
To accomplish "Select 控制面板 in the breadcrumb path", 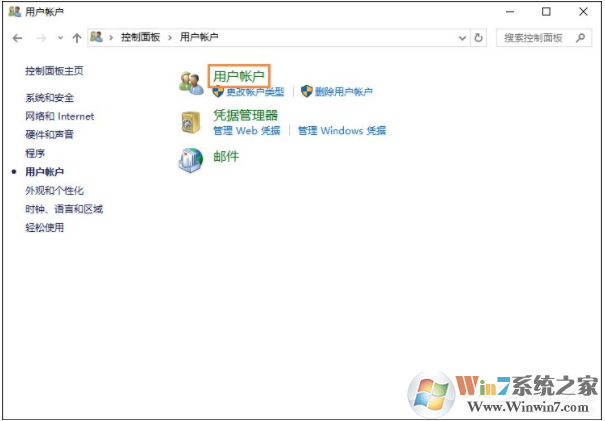I will click(x=140, y=37).
